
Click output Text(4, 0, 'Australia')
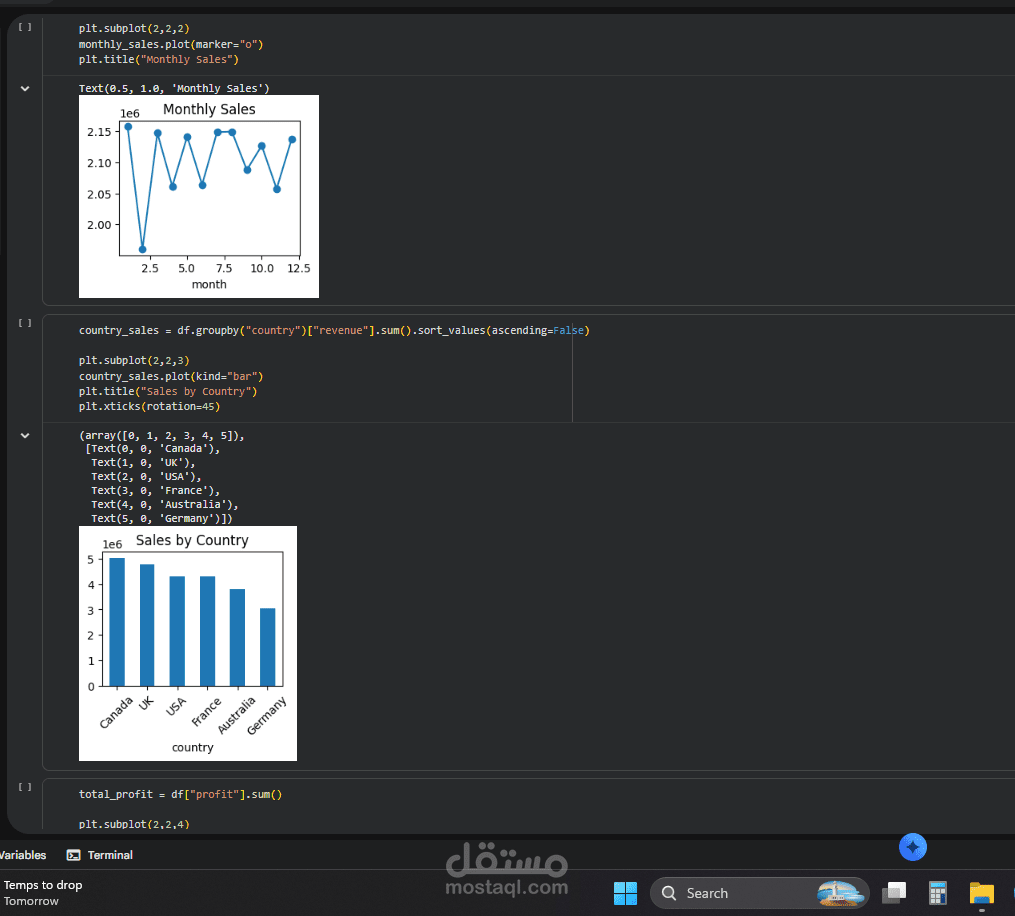point(164,505)
